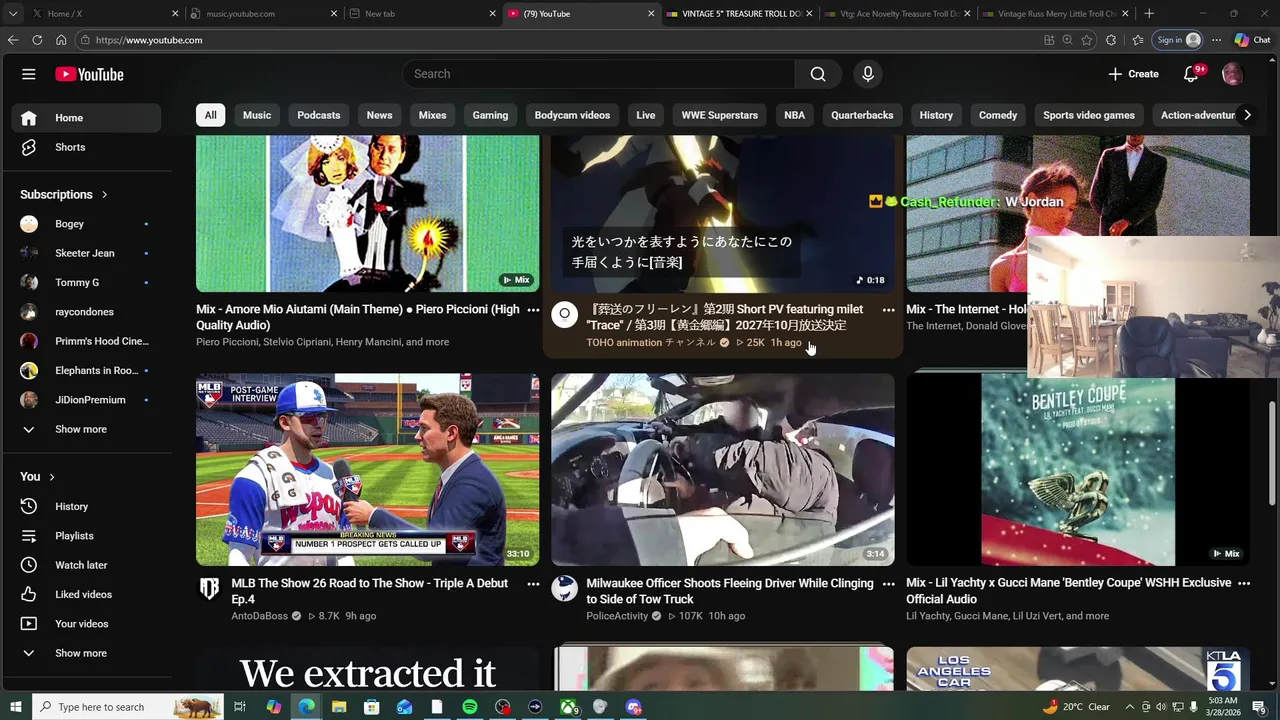Open Windows Start menu
1280x720 pixels.
[15, 707]
